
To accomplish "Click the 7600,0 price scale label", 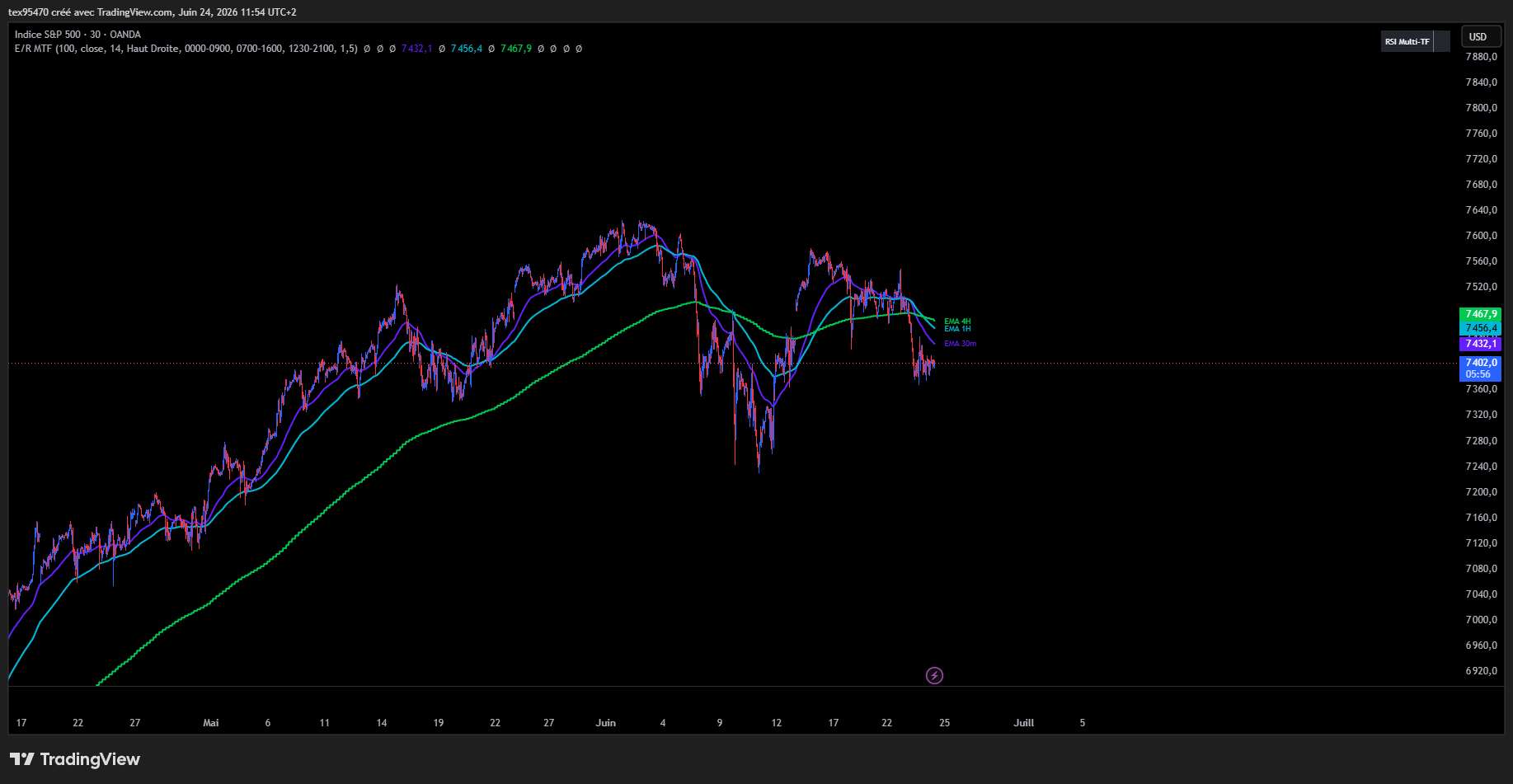I will [1481, 236].
